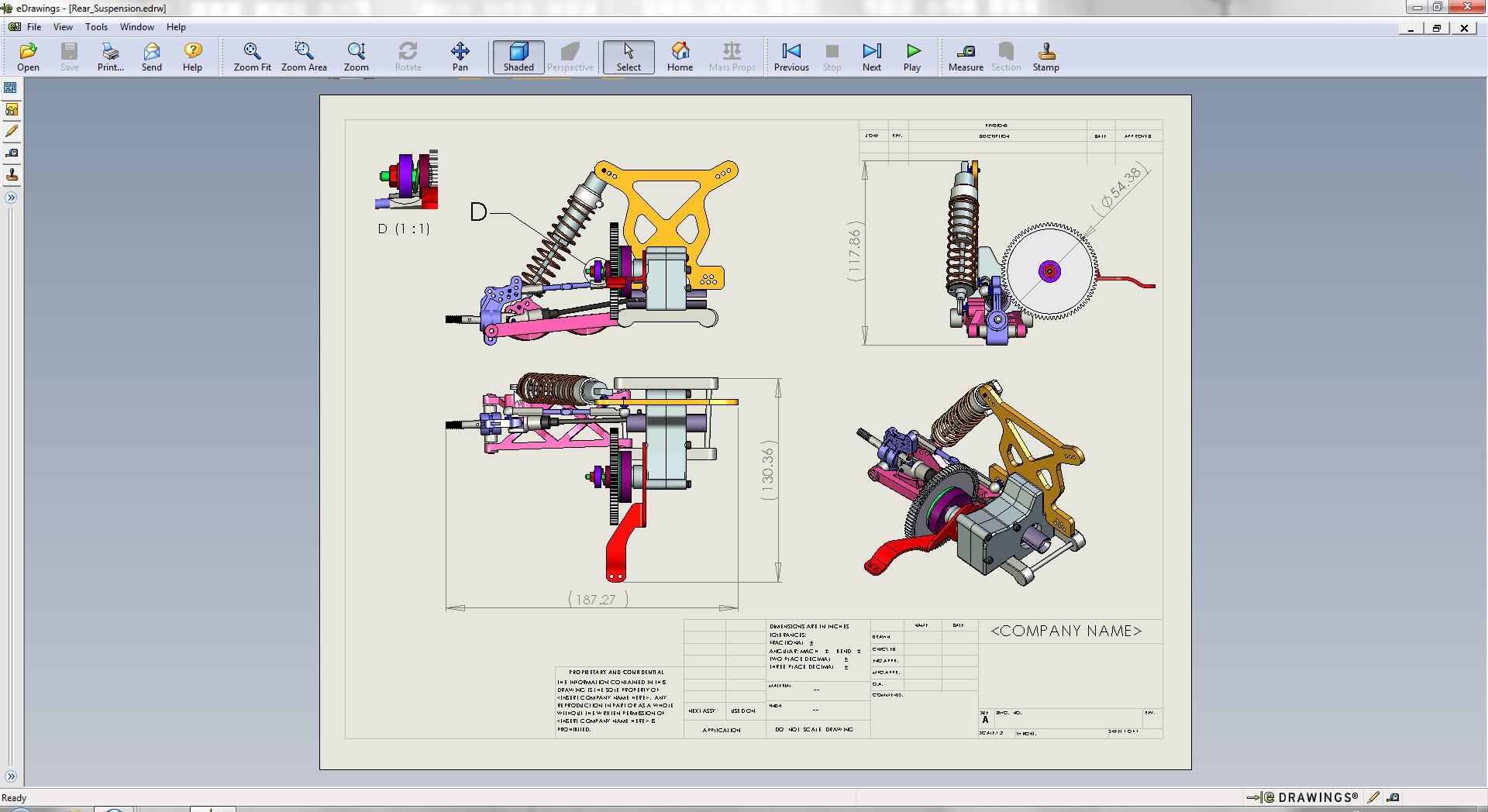
Task: Activate the Zoom Area tool
Action: [x=304, y=56]
